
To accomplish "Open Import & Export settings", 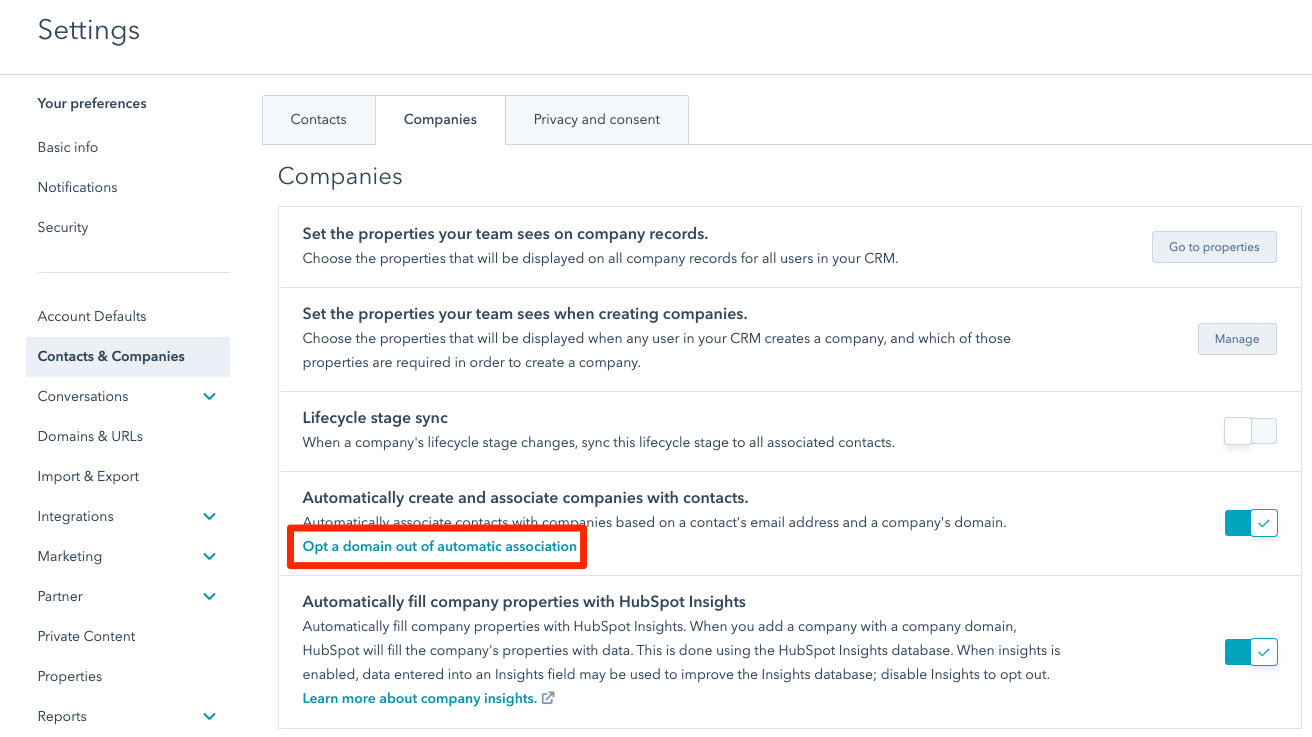I will click(88, 476).
